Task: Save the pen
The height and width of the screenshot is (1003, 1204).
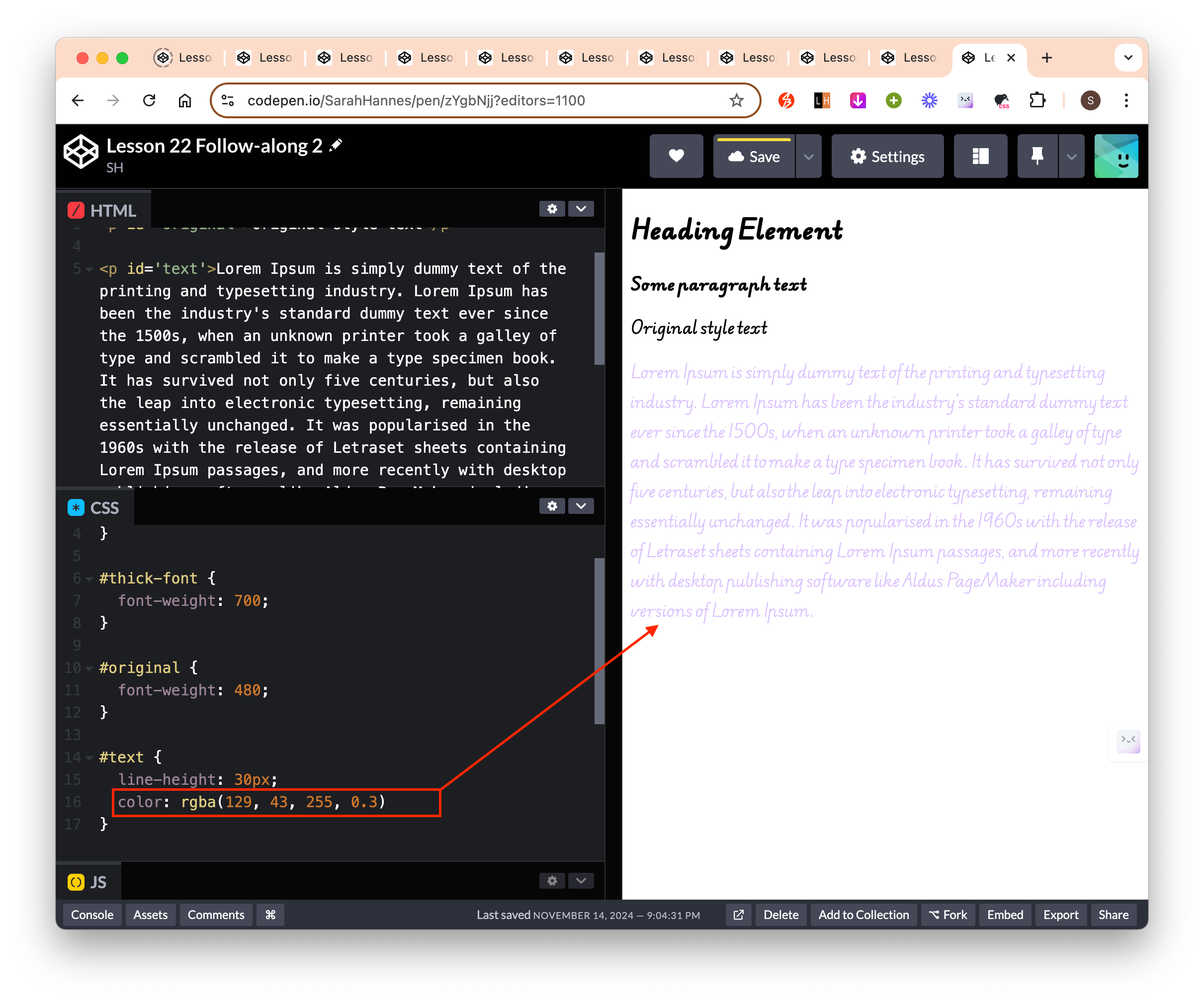Action: click(x=754, y=156)
